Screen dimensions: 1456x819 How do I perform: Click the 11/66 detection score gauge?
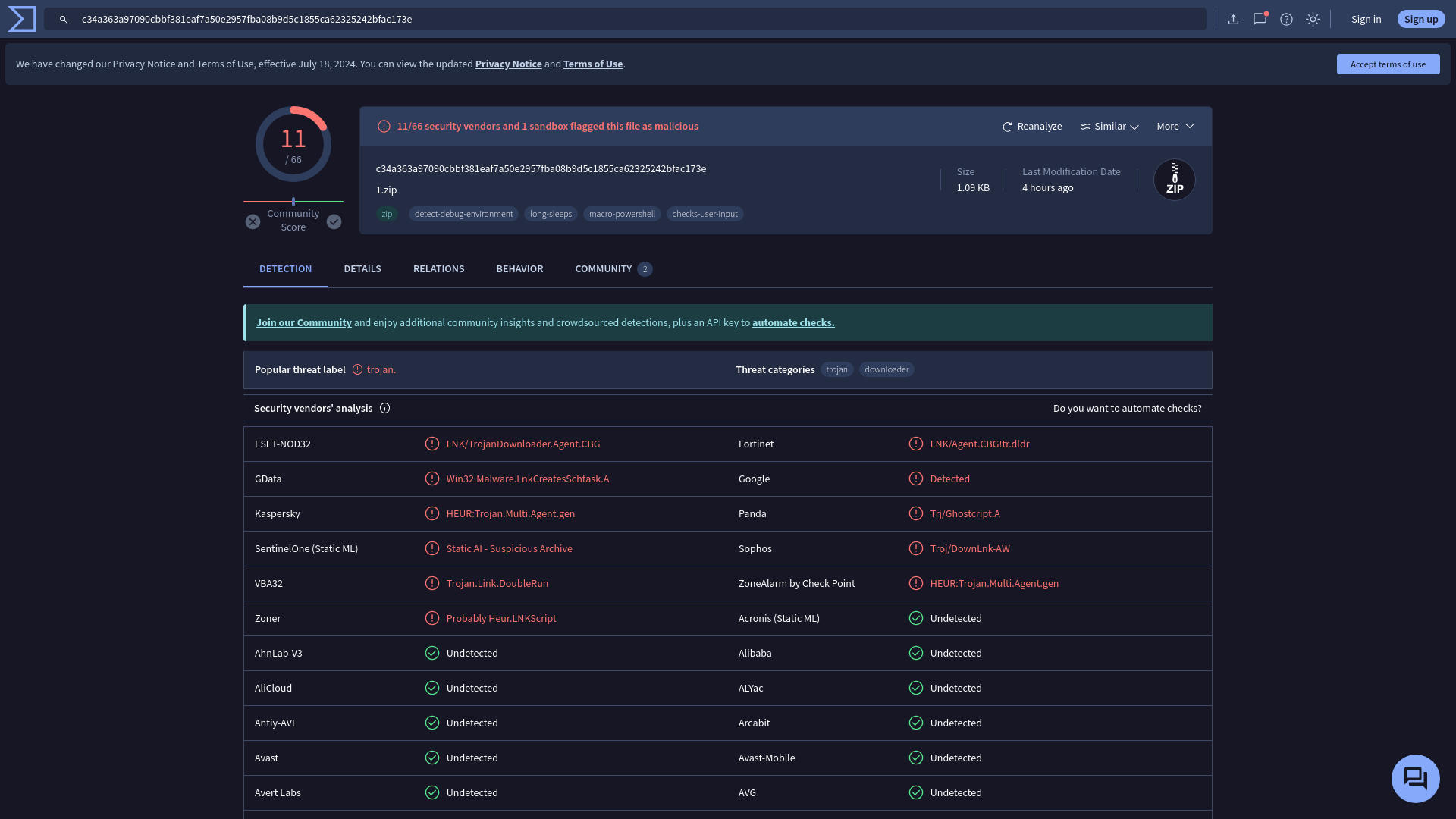tap(293, 144)
